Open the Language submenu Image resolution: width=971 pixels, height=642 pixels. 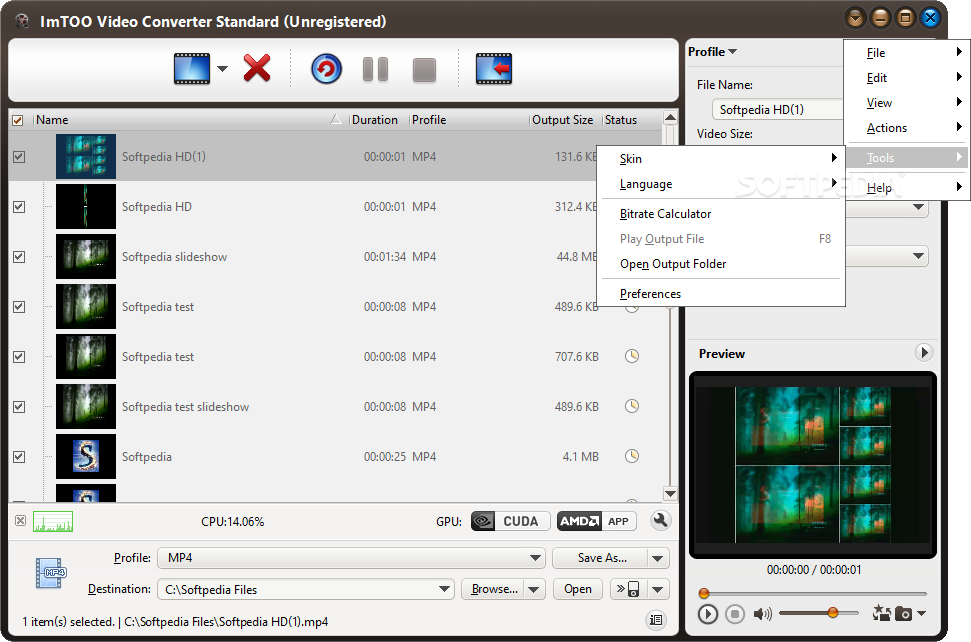click(x=723, y=184)
